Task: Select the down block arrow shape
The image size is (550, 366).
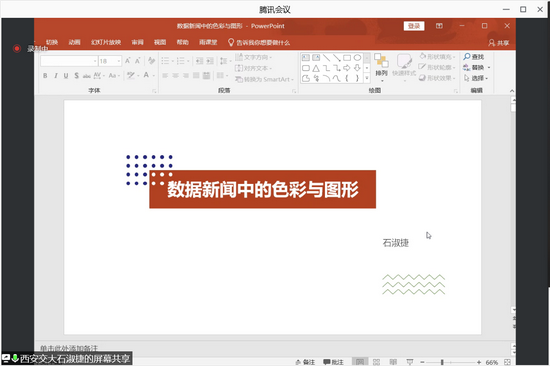Action: pos(357,68)
